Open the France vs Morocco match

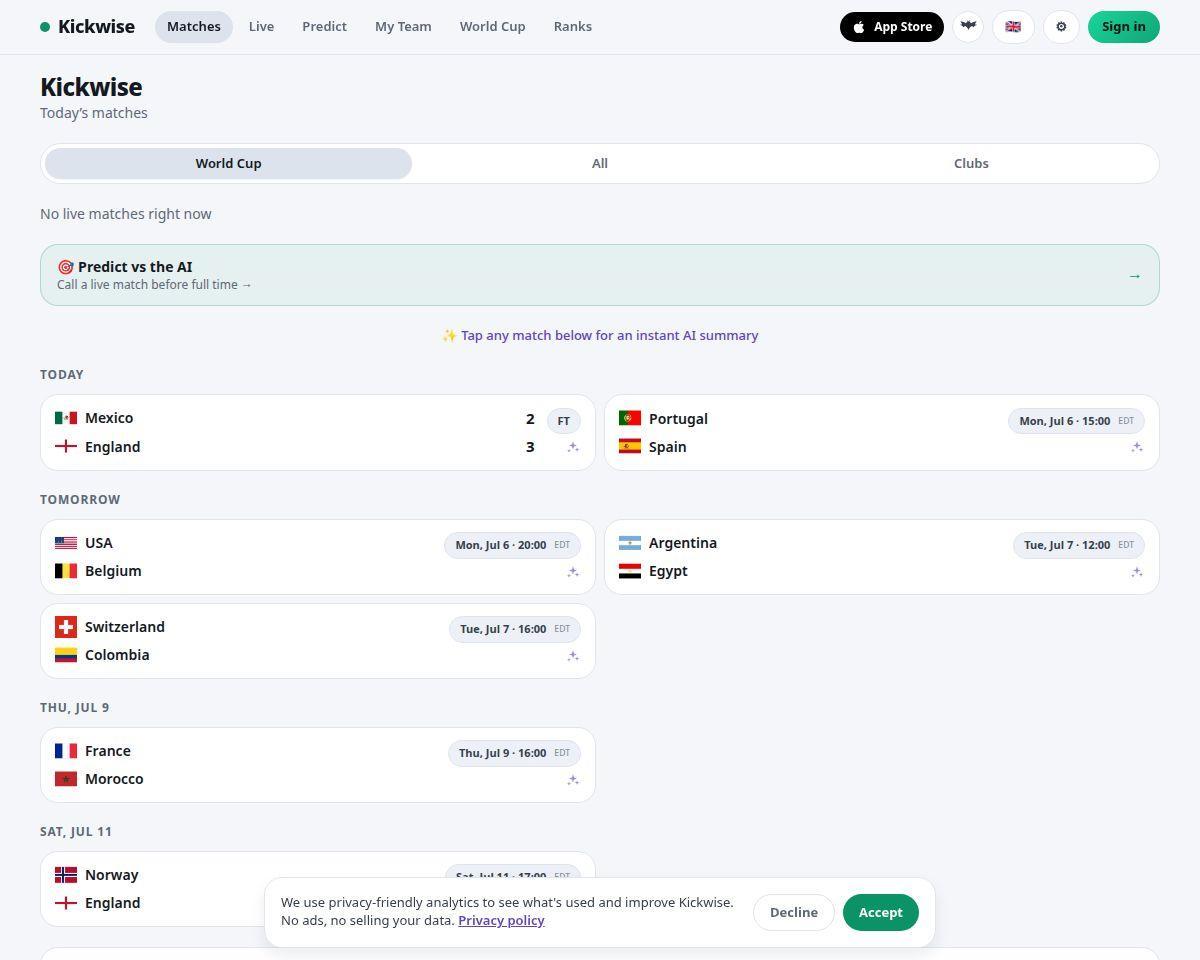tap(318, 765)
